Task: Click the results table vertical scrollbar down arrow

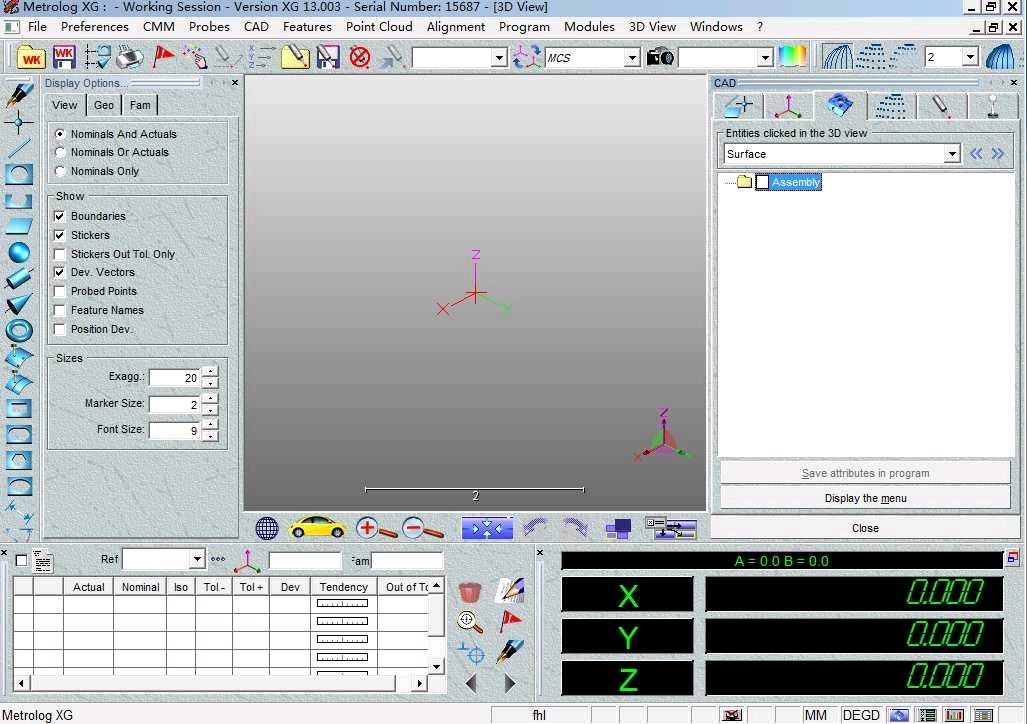Action: coord(437,667)
